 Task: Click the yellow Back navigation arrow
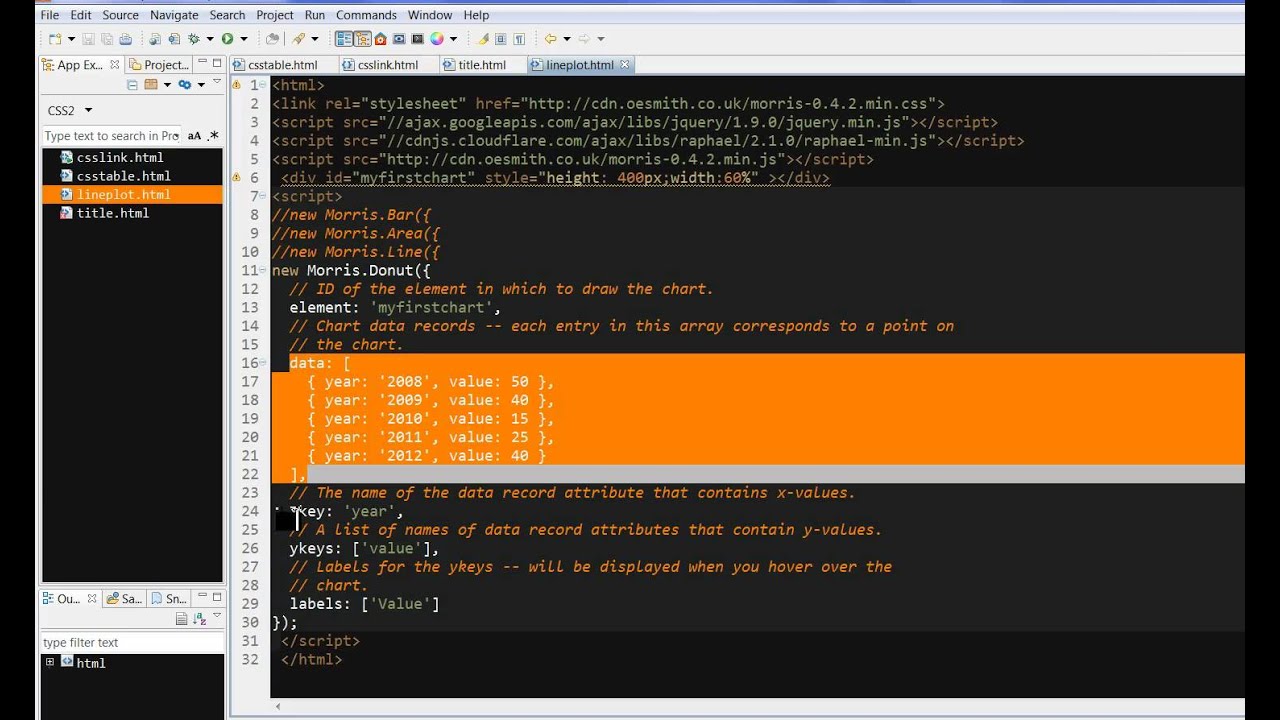550,39
